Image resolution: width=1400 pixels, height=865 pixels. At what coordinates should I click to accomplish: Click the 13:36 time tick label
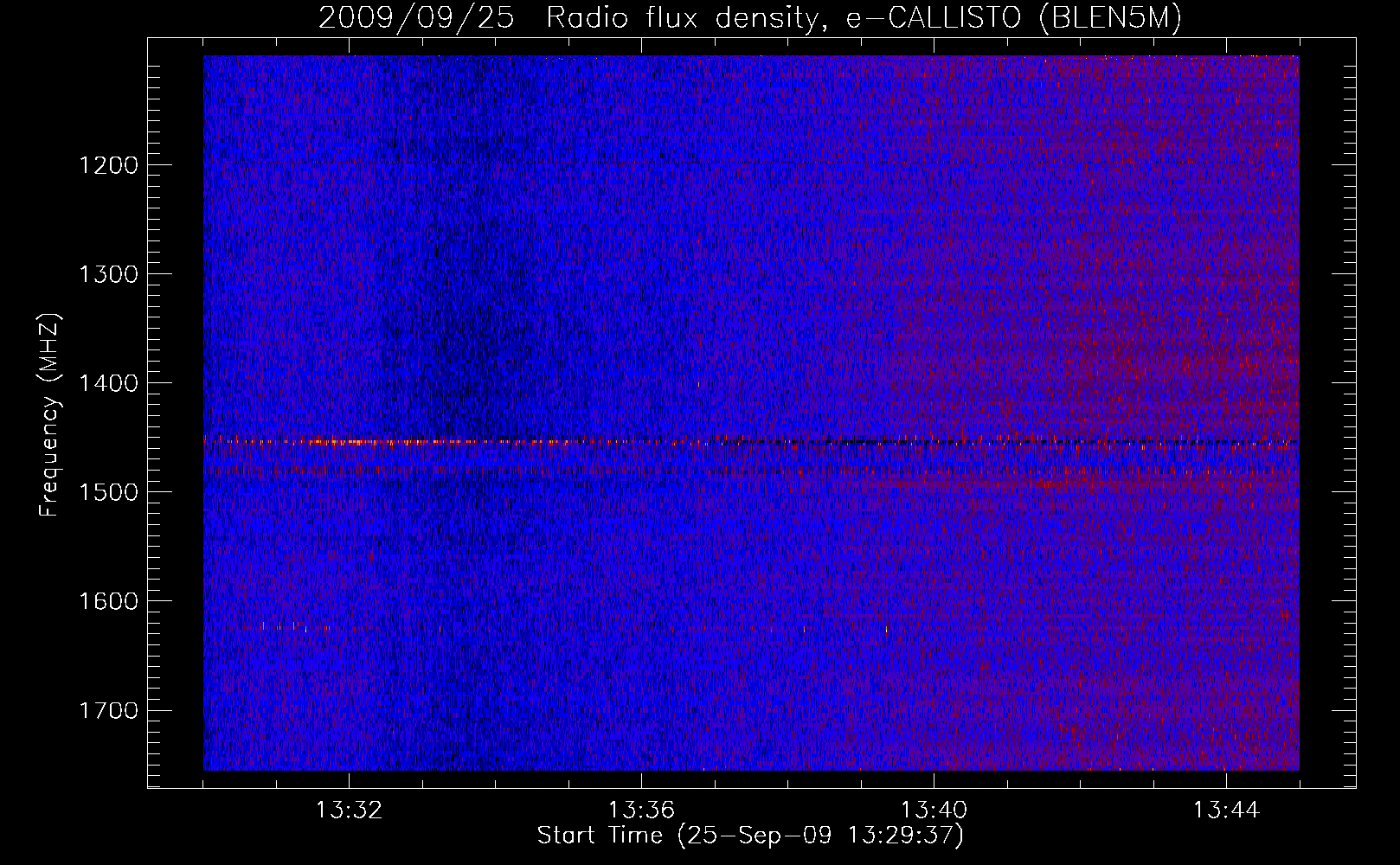point(641,811)
